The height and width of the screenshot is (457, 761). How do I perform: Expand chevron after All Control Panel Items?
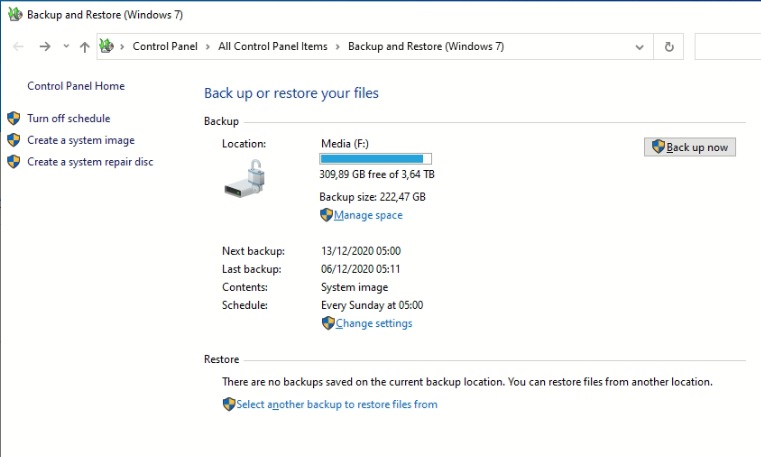pos(338,47)
